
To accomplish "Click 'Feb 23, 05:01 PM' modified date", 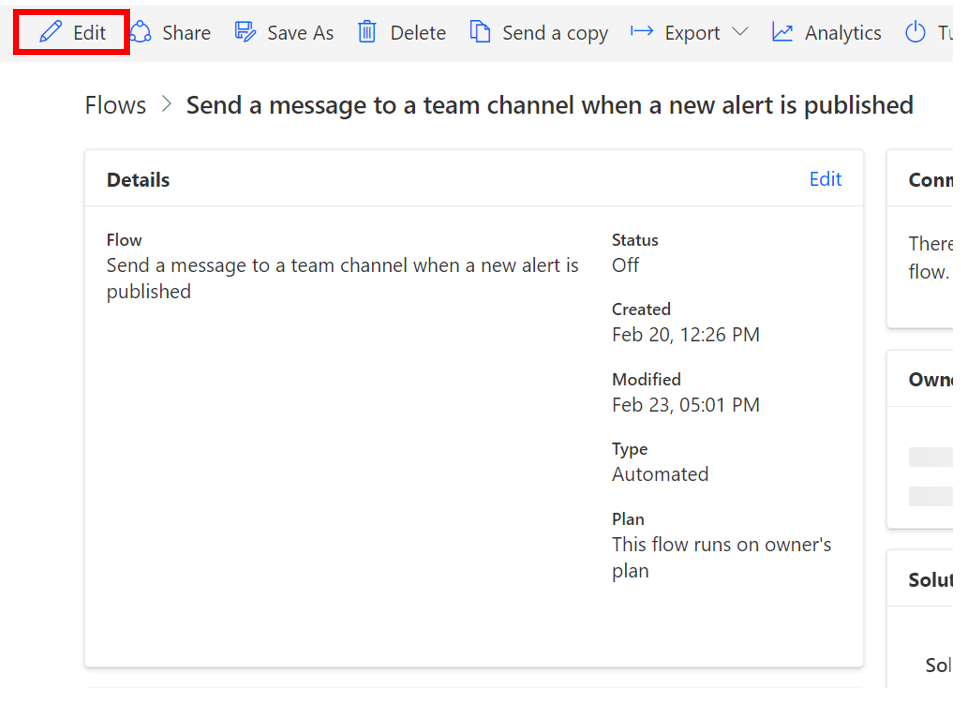I will 686,405.
